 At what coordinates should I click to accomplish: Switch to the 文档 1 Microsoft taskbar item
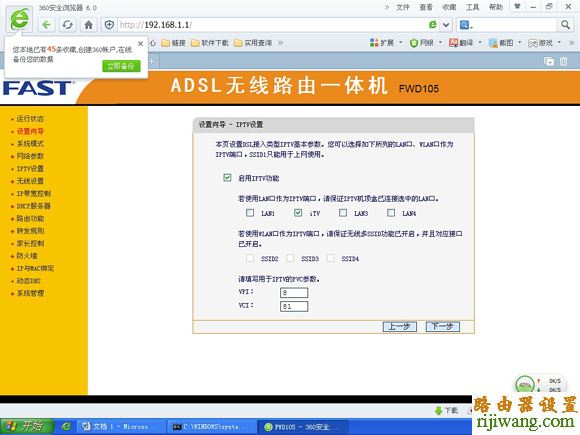(120, 426)
